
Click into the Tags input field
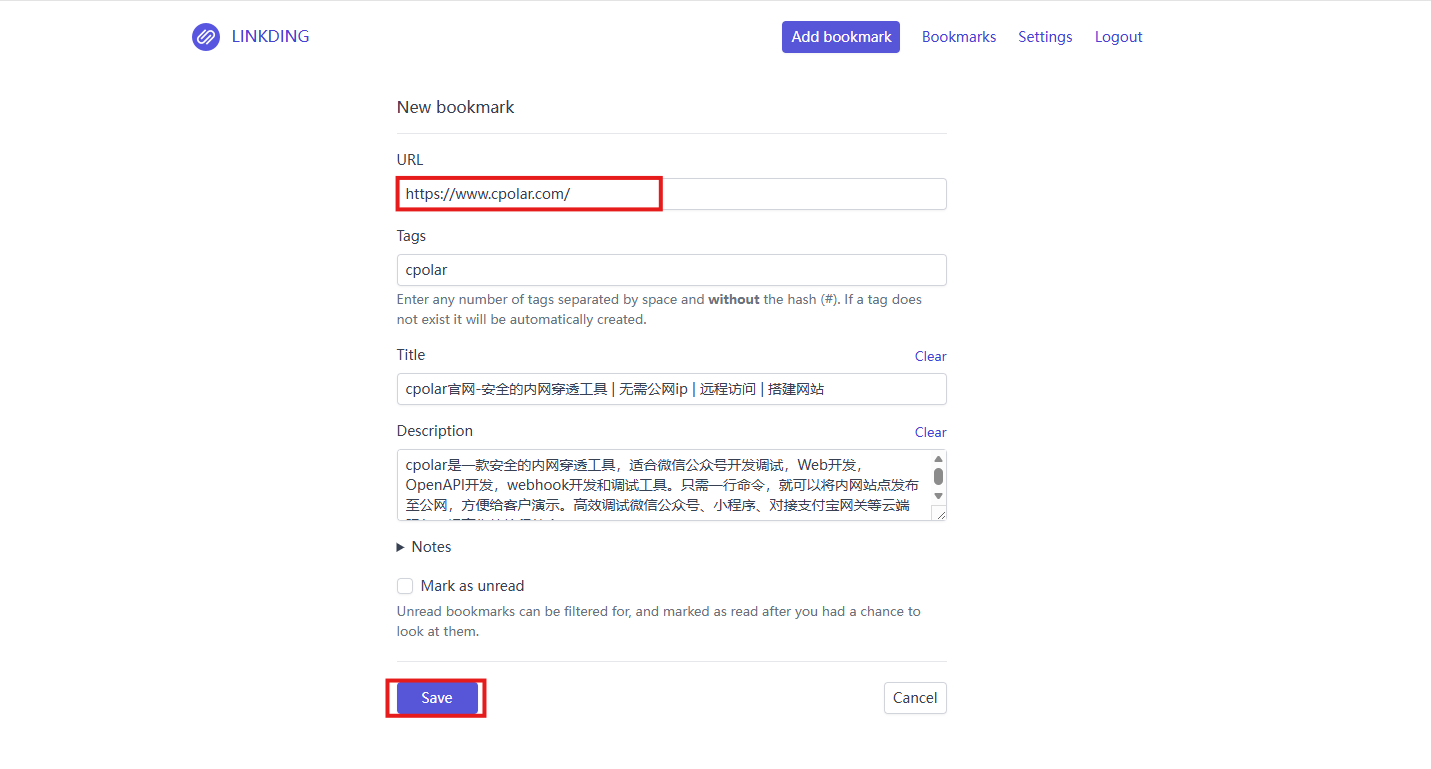(x=672, y=270)
